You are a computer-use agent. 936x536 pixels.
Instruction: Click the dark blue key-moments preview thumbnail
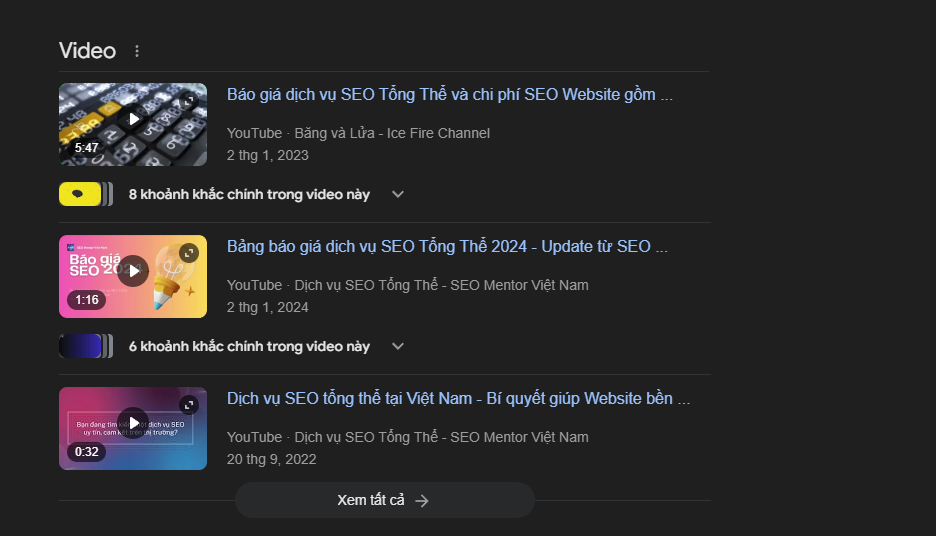80,347
